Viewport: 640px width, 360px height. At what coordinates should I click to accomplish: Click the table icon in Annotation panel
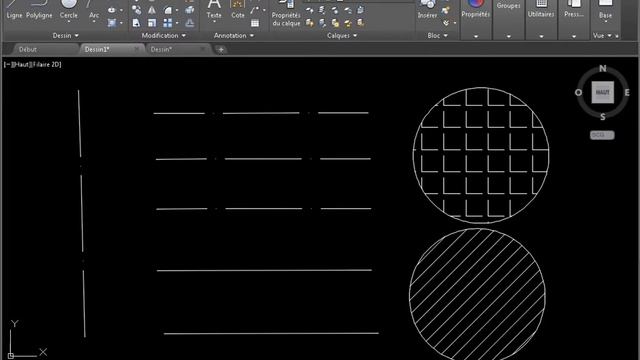pos(255,23)
